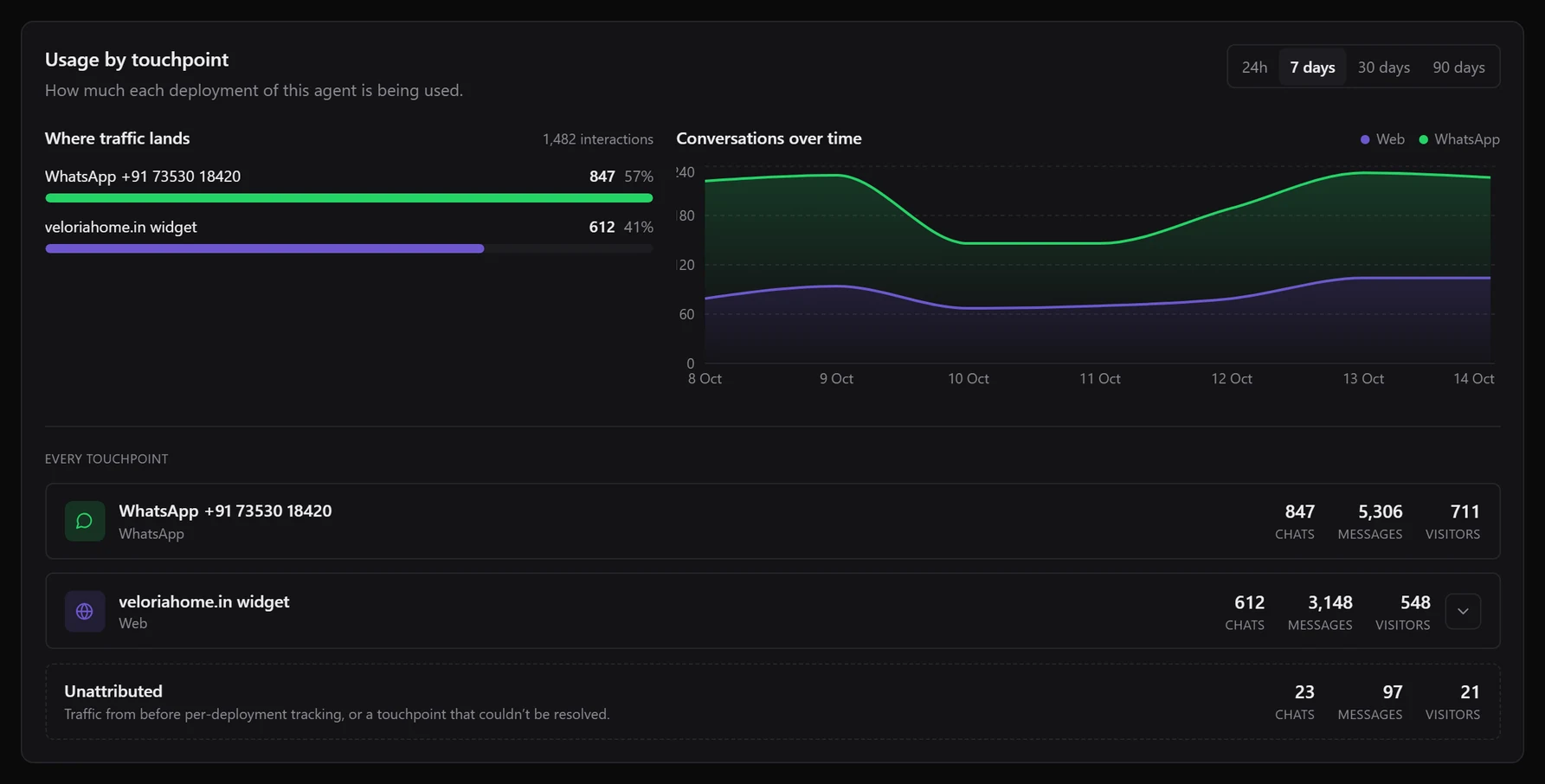Click the 3,148 messages value
The height and width of the screenshot is (784, 1545).
[x=1329, y=602]
